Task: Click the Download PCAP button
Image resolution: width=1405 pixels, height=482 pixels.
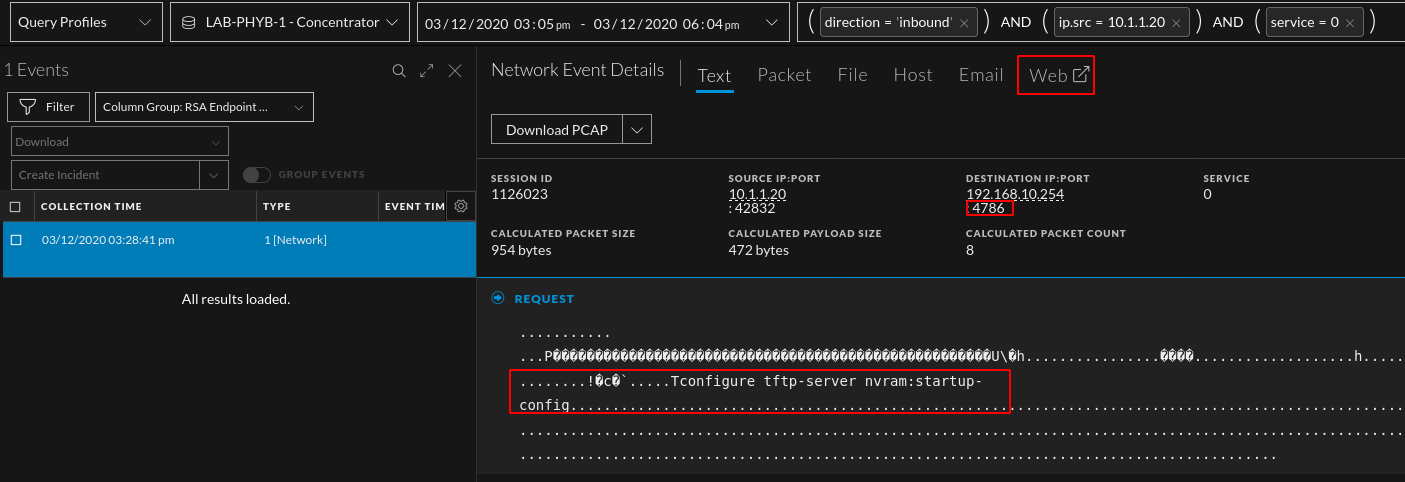Action: pos(556,130)
